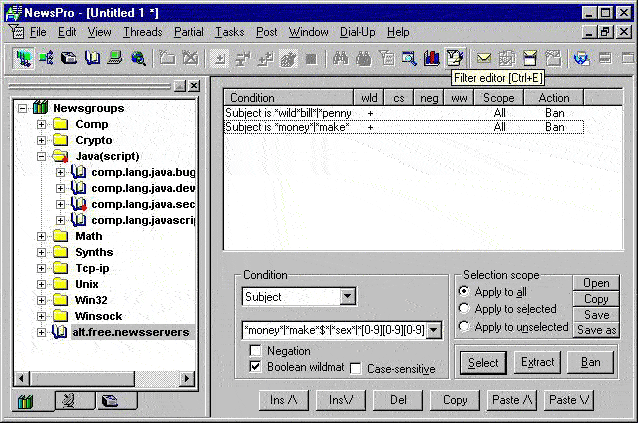Uncheck the Boolean wildmat checkbox
The width and height of the screenshot is (638, 423).
255,366
